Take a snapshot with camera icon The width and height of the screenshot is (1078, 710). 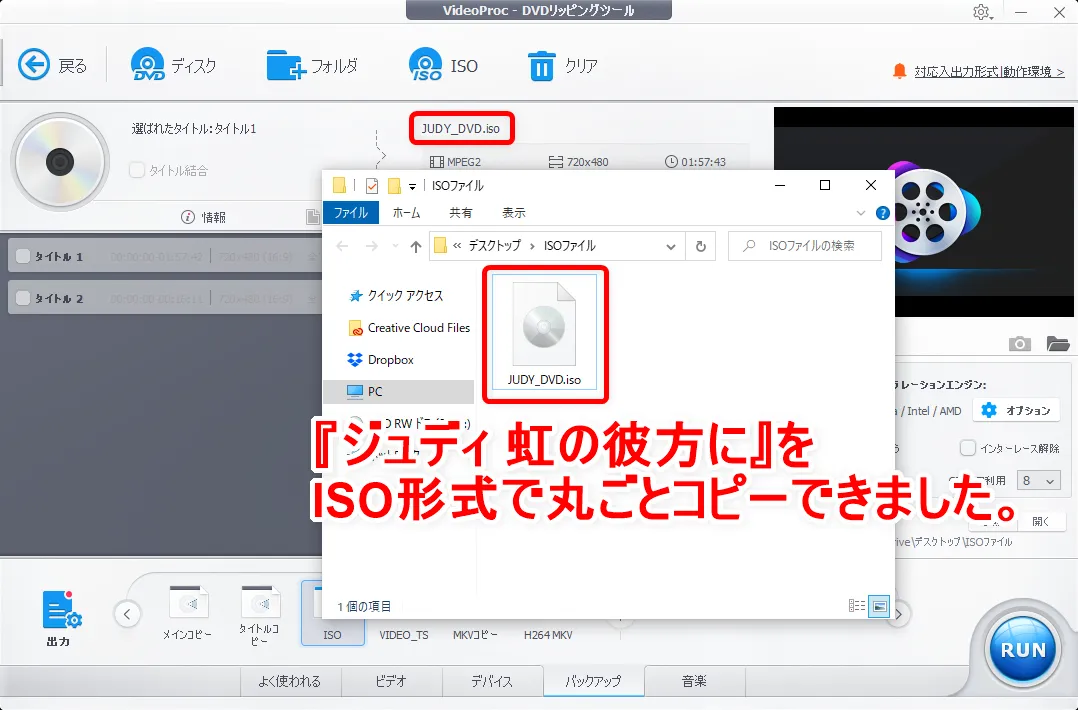pyautogui.click(x=1020, y=344)
